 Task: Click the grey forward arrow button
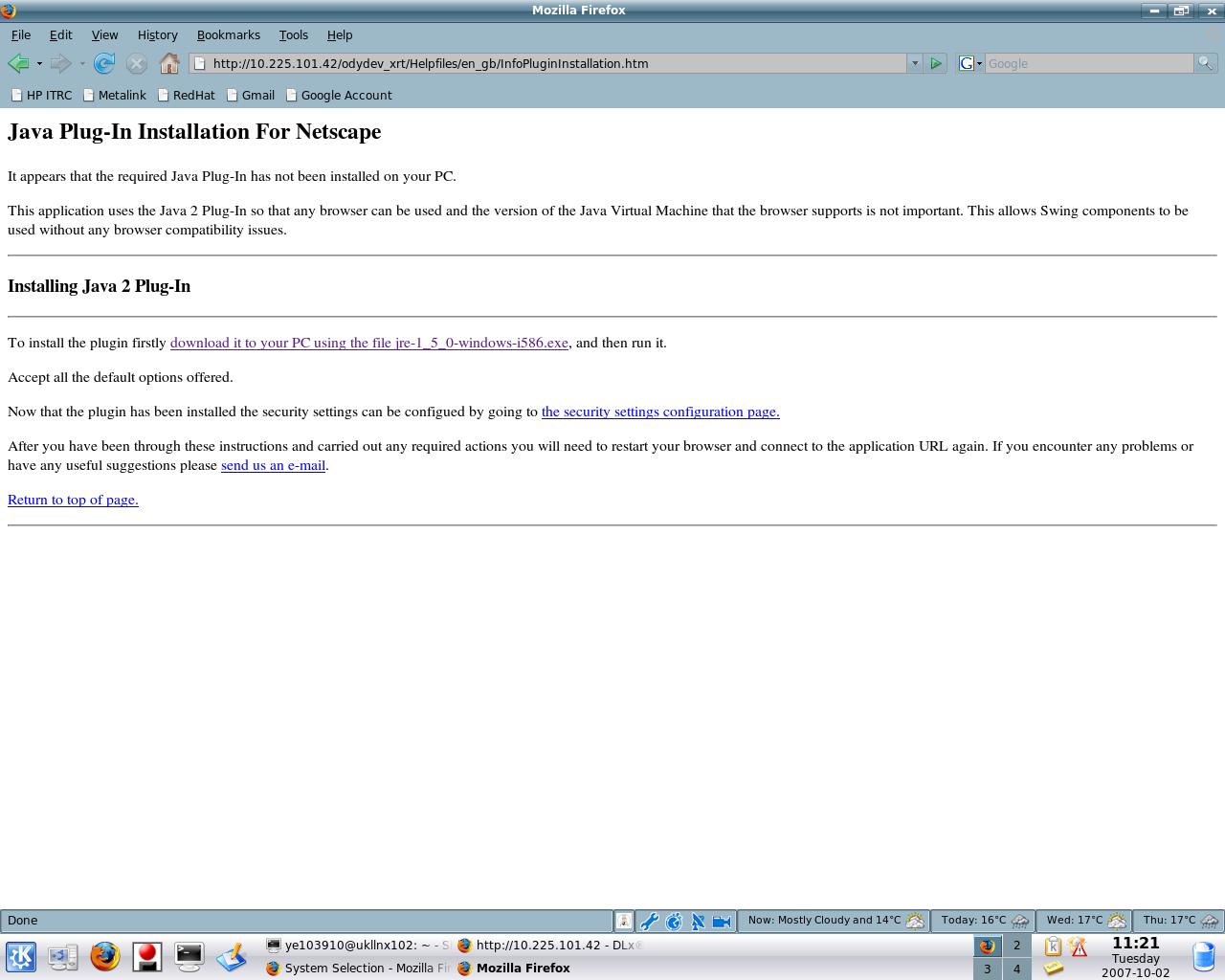(x=60, y=63)
